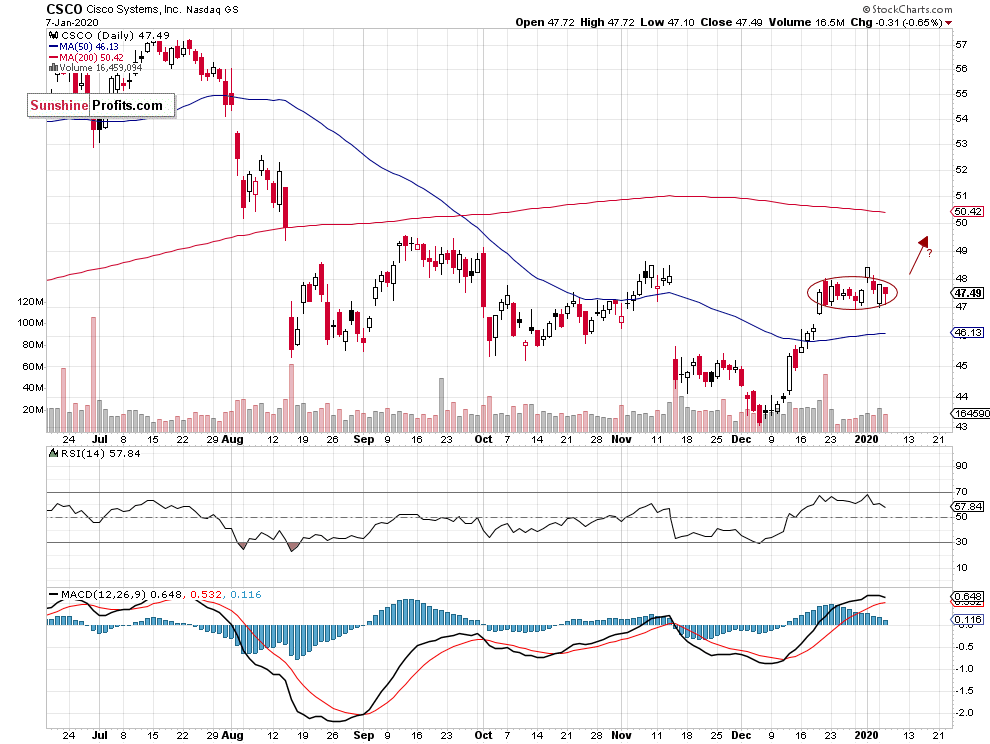Click the 'Volume 16.5M' header value
Image resolution: width=990 pixels, height=744 pixels.
click(x=806, y=22)
